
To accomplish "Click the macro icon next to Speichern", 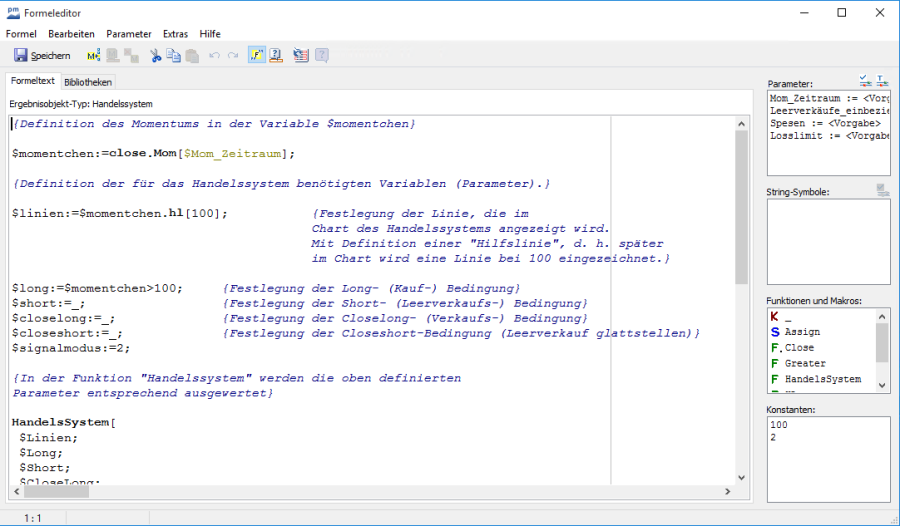I will [93, 56].
